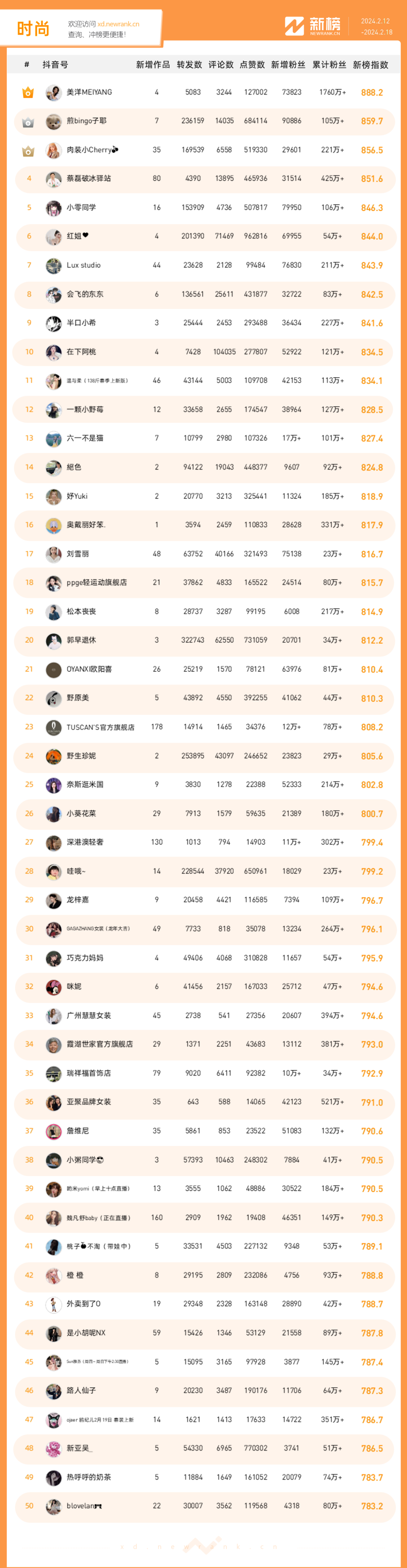Click the date range 2024.2.12-2024.2.18
407x1568 pixels.
tap(376, 27)
